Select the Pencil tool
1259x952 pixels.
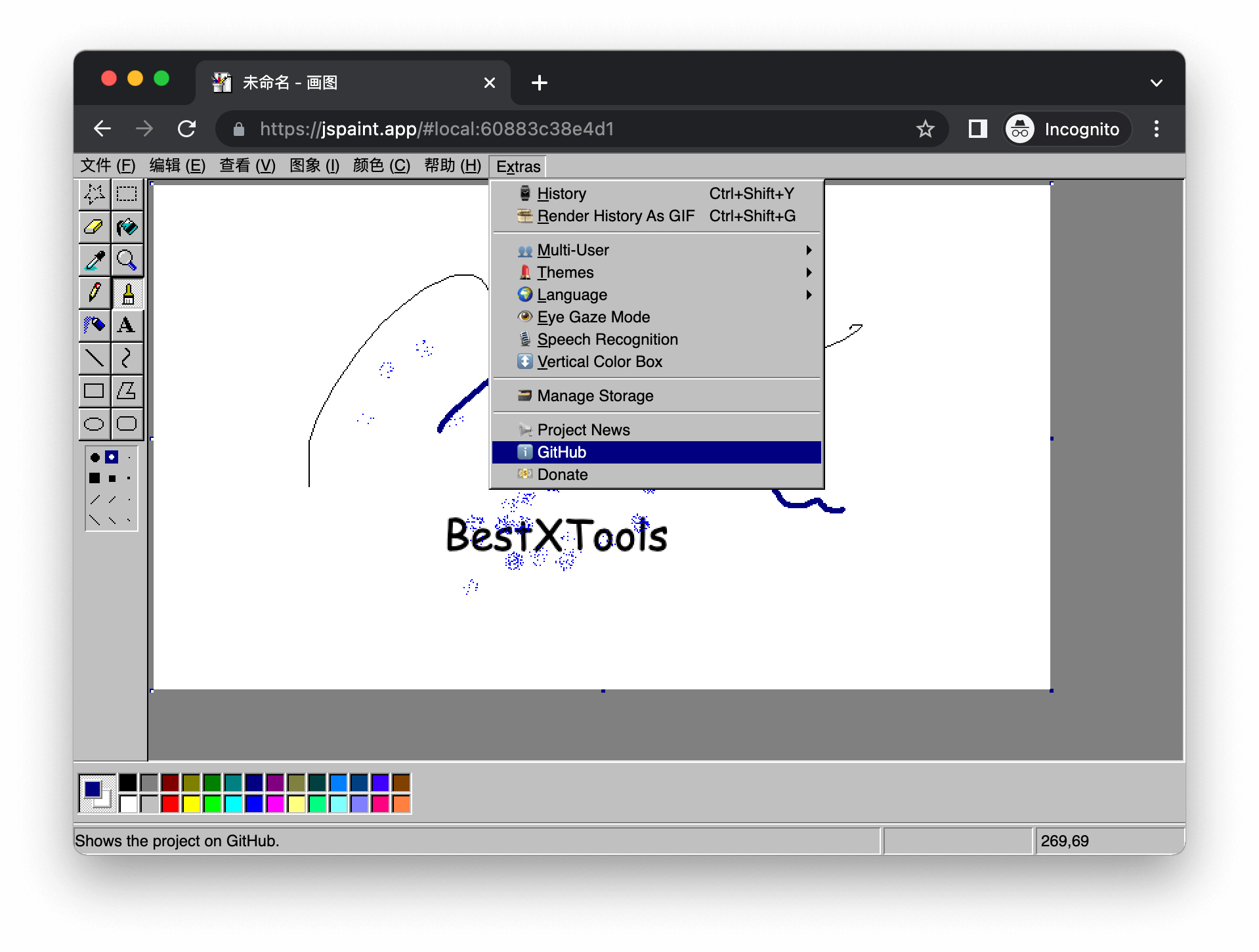click(95, 293)
